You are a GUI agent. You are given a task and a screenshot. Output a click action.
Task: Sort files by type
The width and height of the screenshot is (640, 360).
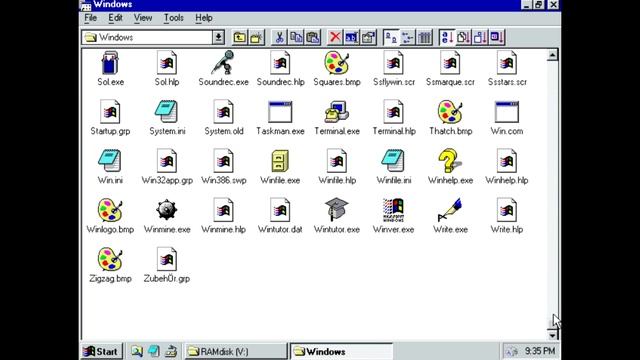(x=463, y=38)
